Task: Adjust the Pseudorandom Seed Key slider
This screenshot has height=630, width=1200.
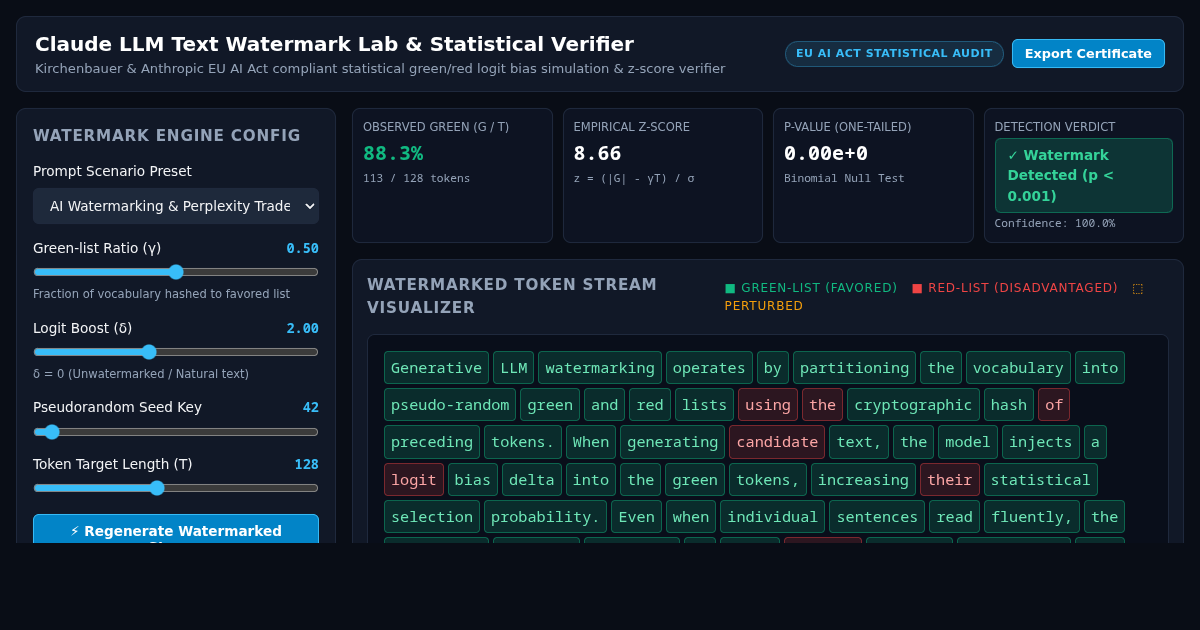Action: pos(176,432)
